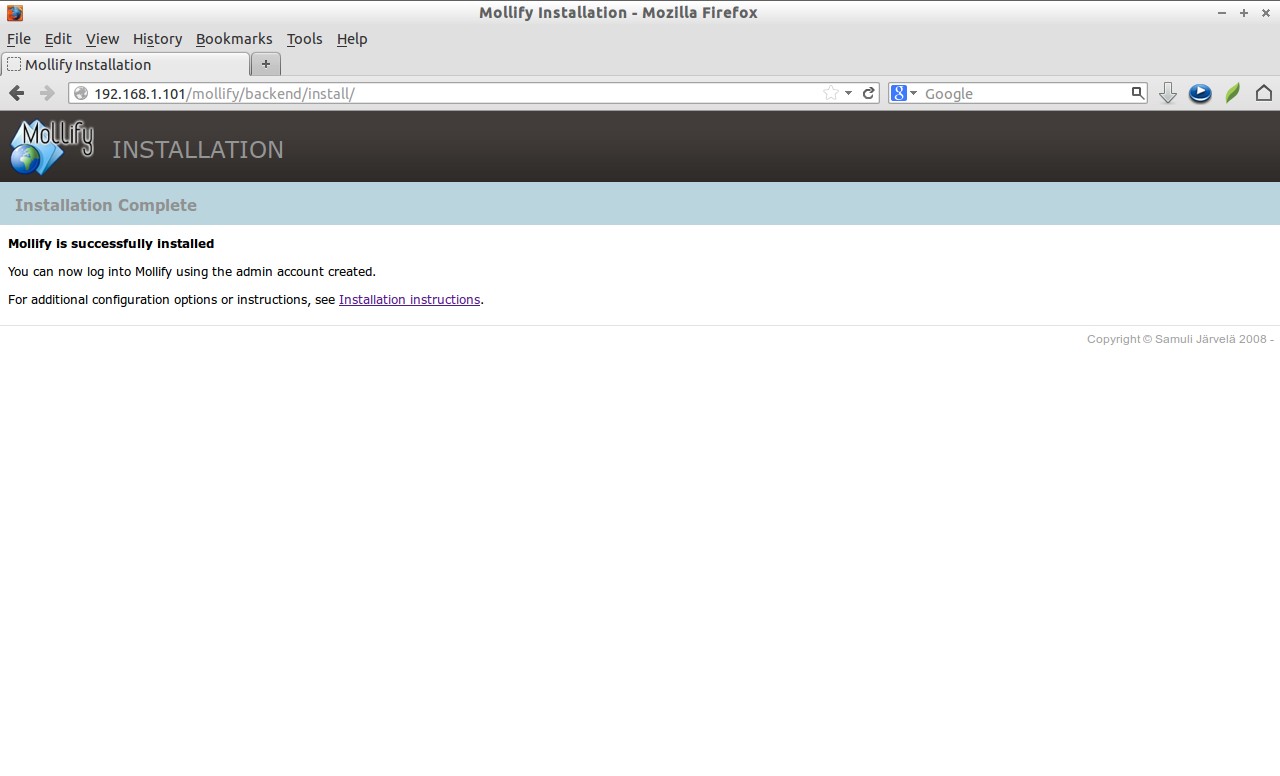1280x776 pixels.
Task: Close the Firefox window
Action: coord(1266,13)
